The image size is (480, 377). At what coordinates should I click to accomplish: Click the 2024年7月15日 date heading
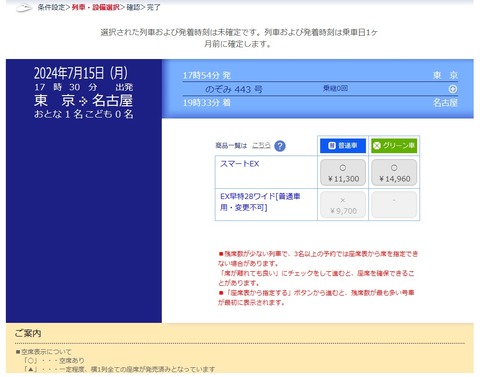point(81,73)
